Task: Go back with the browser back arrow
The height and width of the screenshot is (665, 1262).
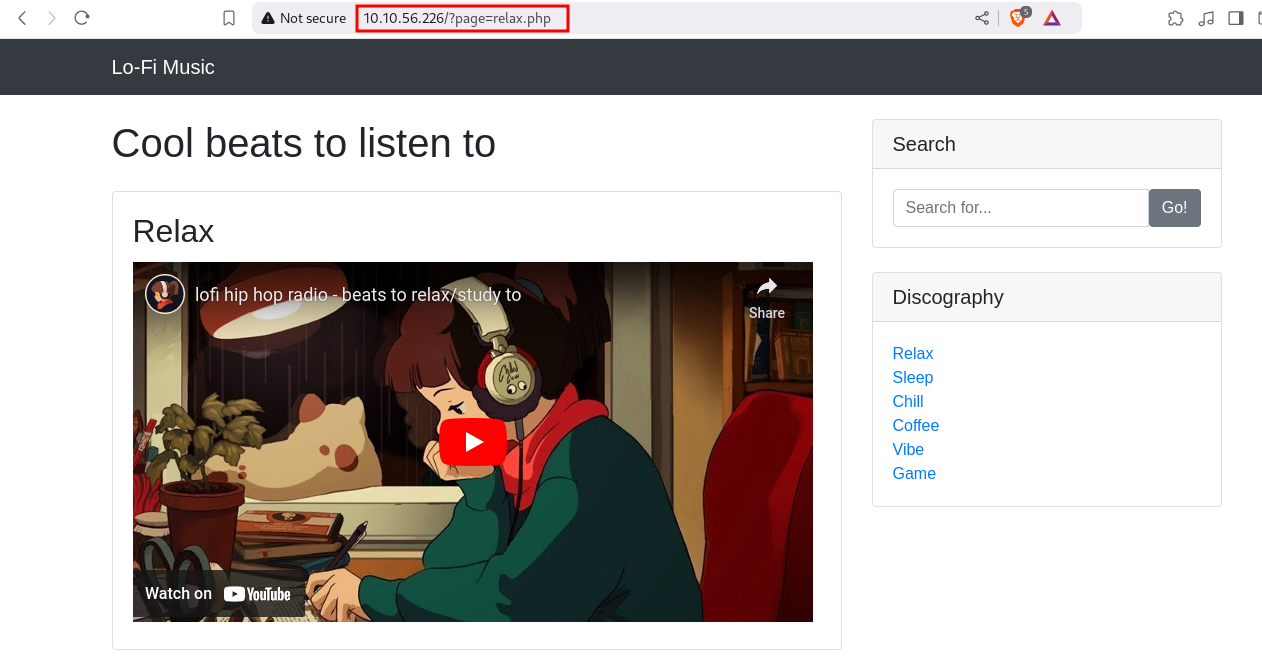Action: pyautogui.click(x=22, y=18)
